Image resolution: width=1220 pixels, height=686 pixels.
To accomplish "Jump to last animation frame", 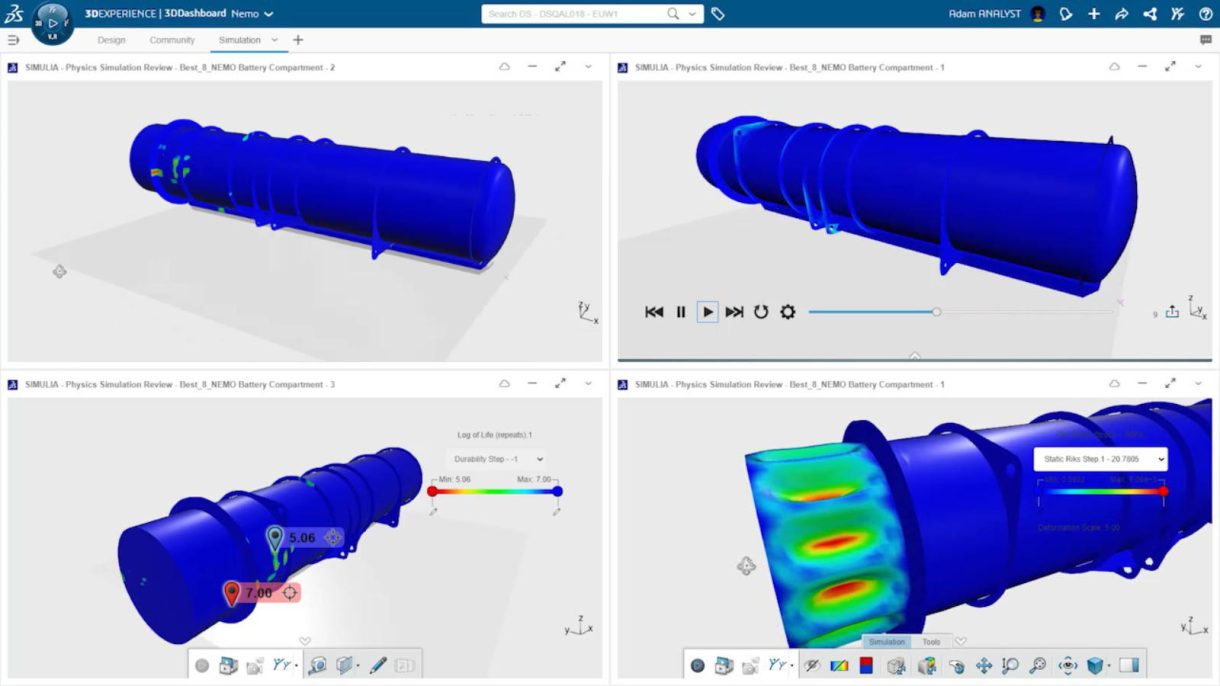I will (x=734, y=312).
